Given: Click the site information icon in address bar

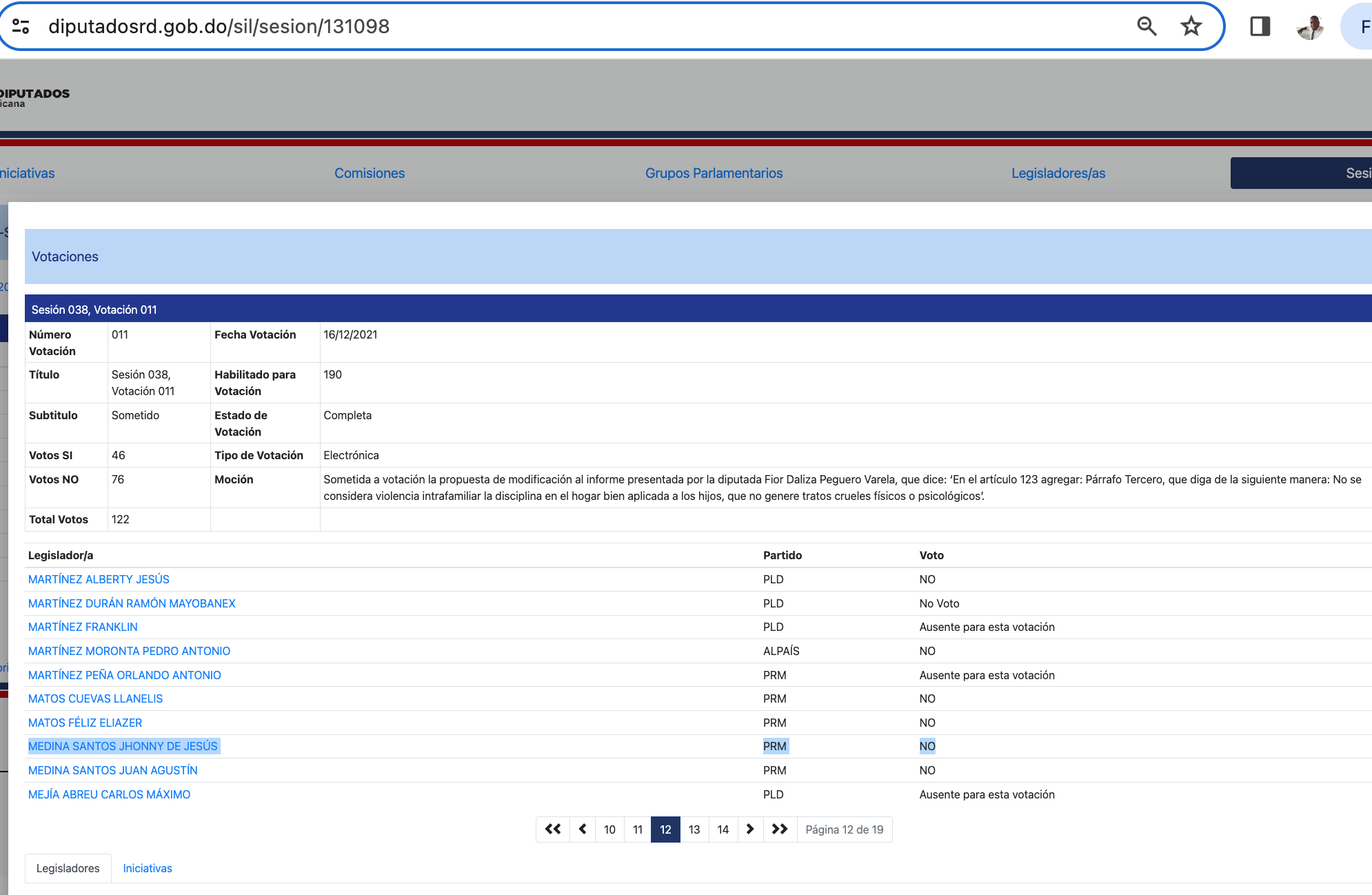Looking at the screenshot, I should click(x=21, y=26).
